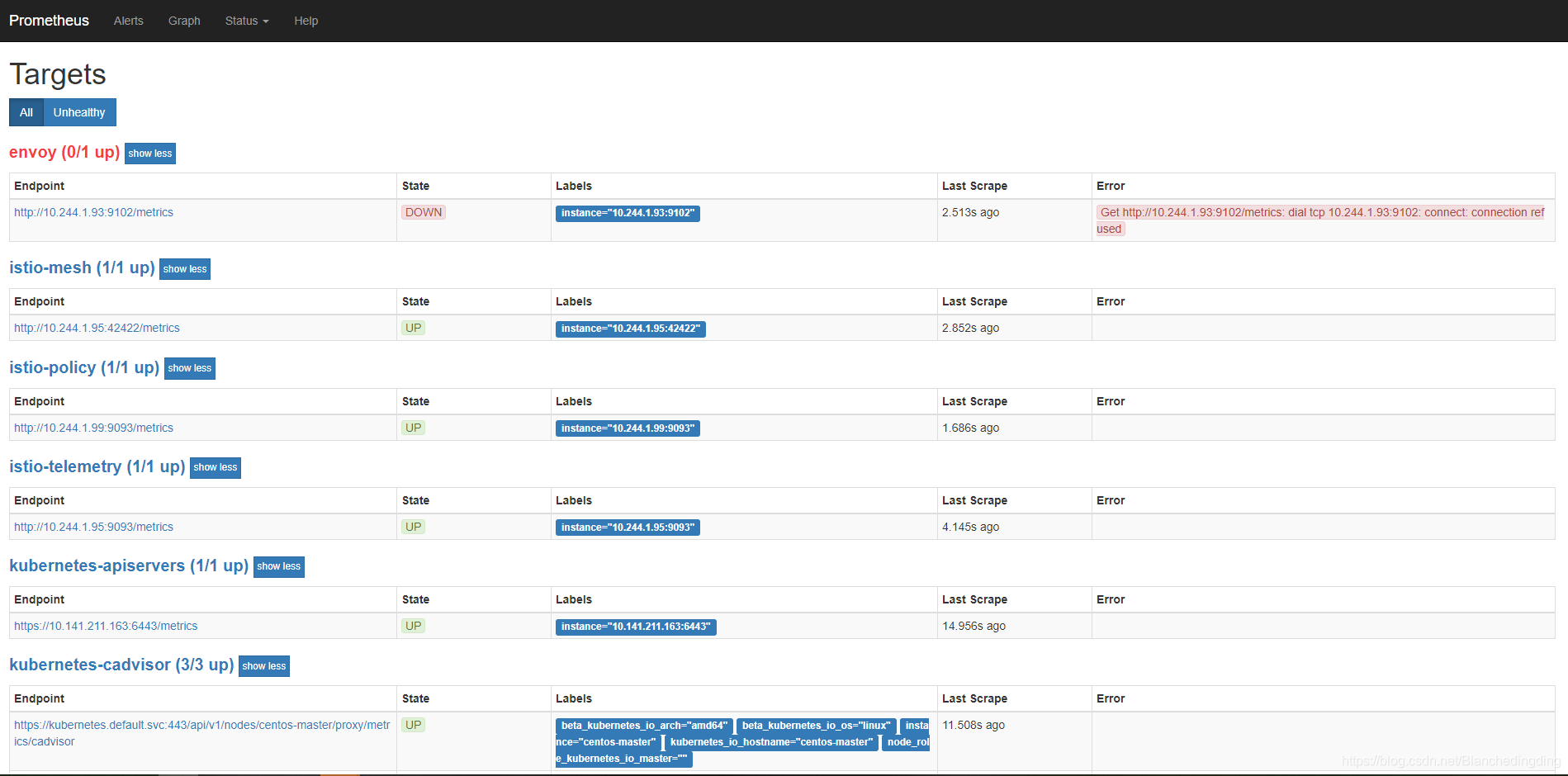
Task: Click istio-mesh last scrape 2.852s ago
Action: (x=970, y=328)
